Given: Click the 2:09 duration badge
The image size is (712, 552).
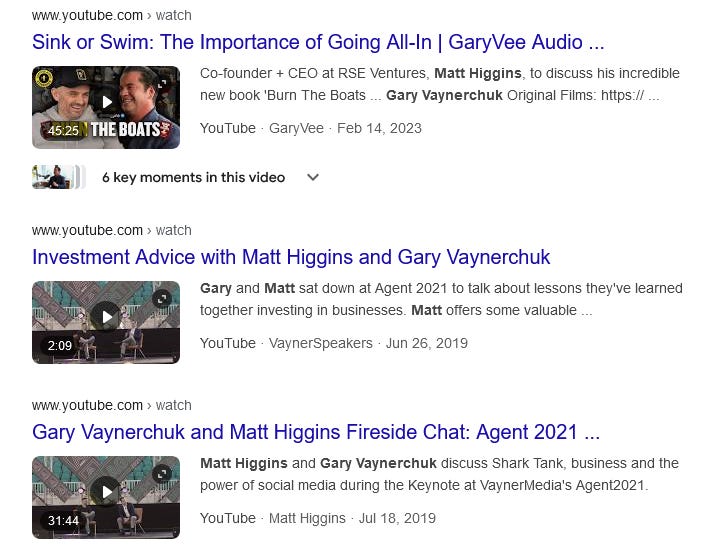Looking at the screenshot, I should click(60, 345).
